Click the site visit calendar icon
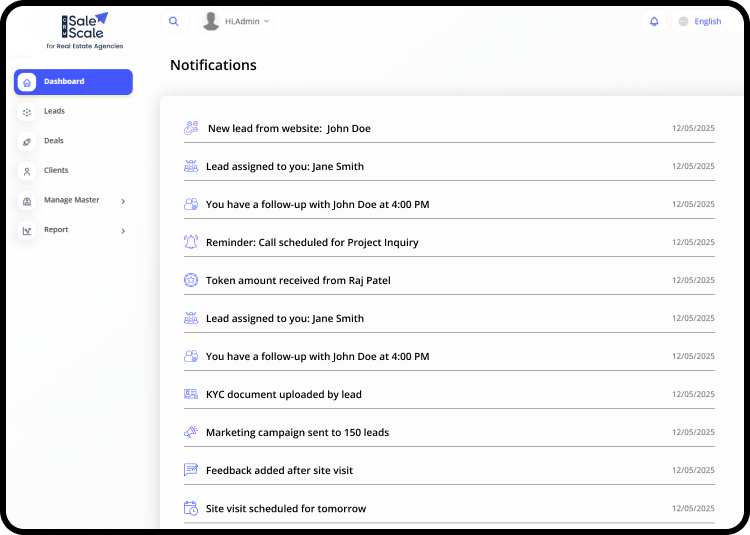Screen dimensions: 750x535 tap(191, 508)
